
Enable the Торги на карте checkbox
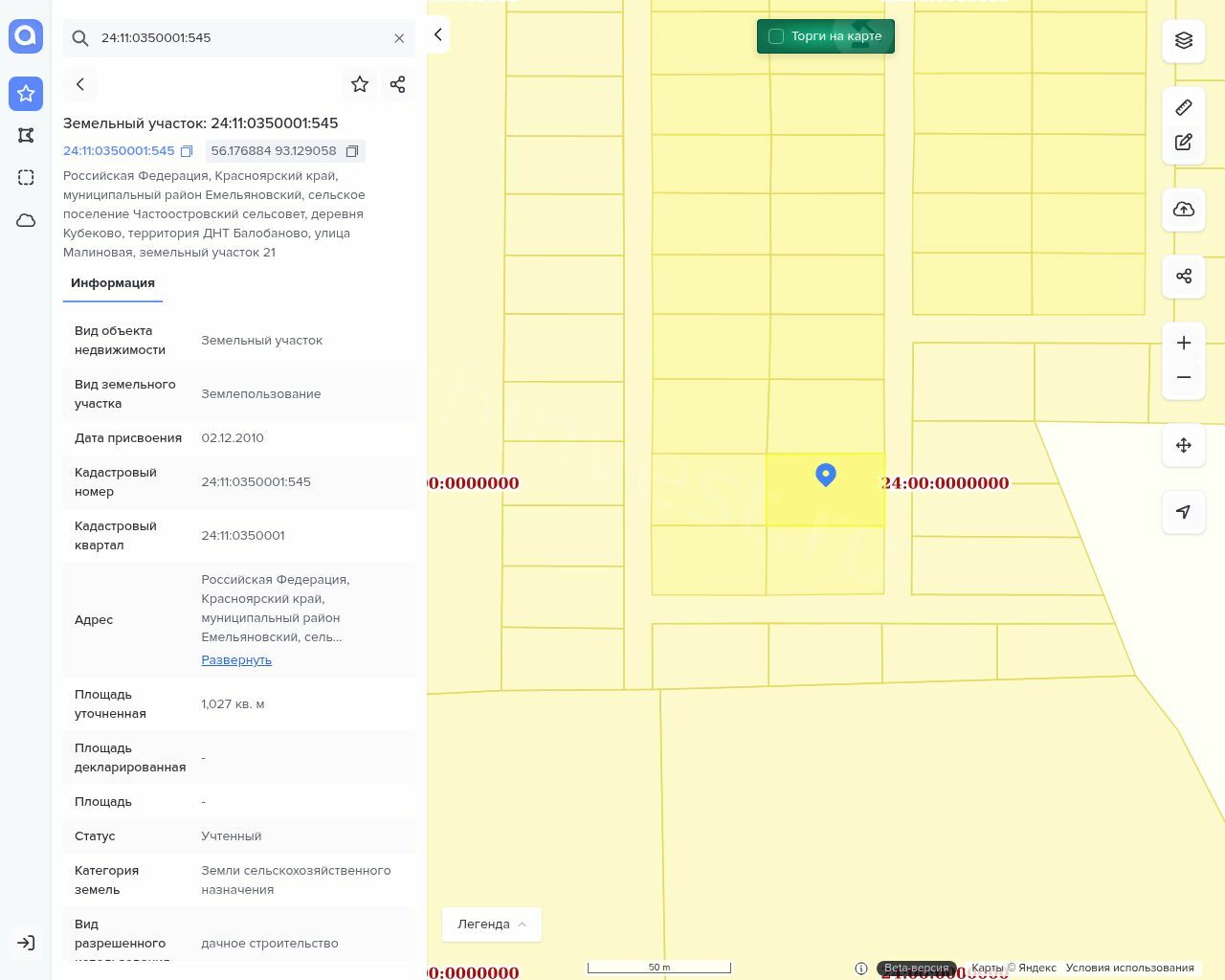[776, 36]
